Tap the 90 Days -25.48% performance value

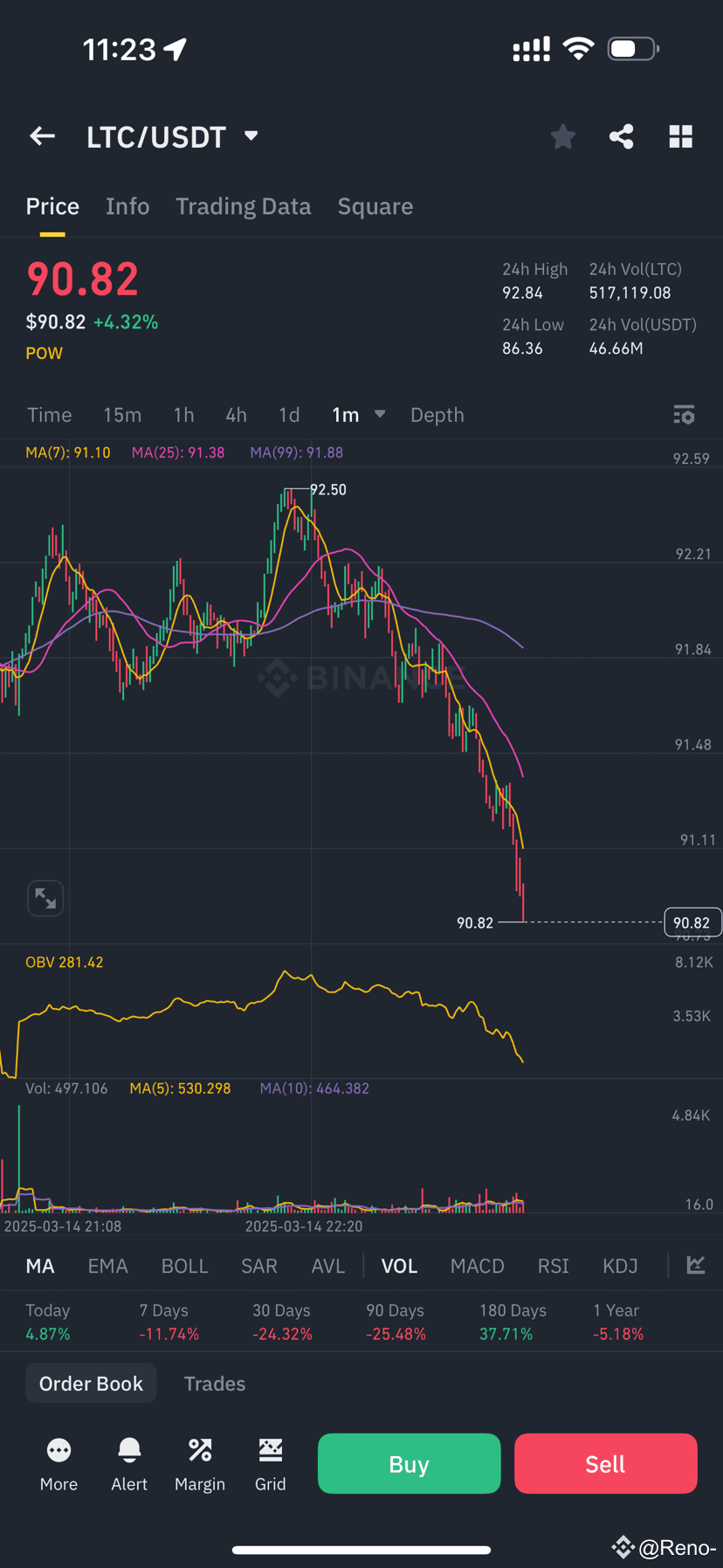(396, 1334)
